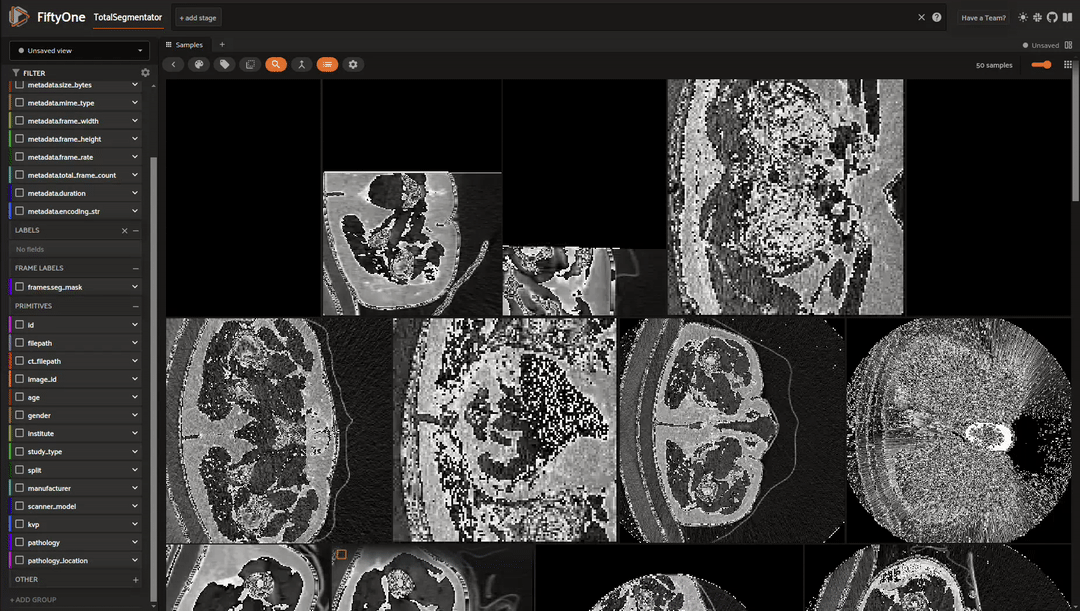The width and height of the screenshot is (1080, 611).
Task: Expand the OTHER group plus icon
Action: click(136, 579)
